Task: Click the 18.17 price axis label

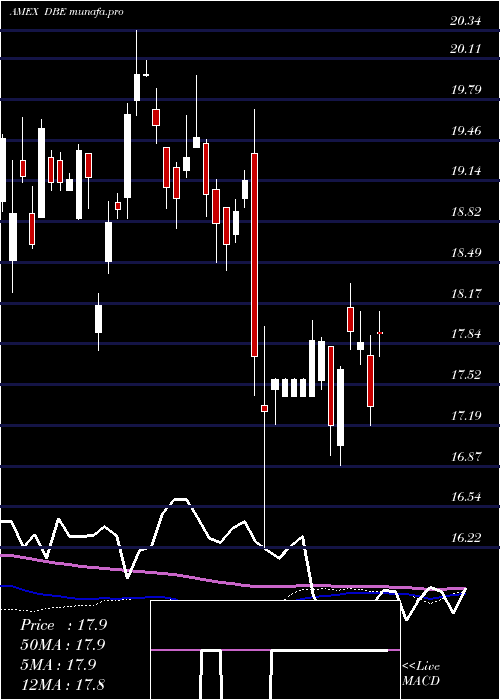Action: coord(466,294)
